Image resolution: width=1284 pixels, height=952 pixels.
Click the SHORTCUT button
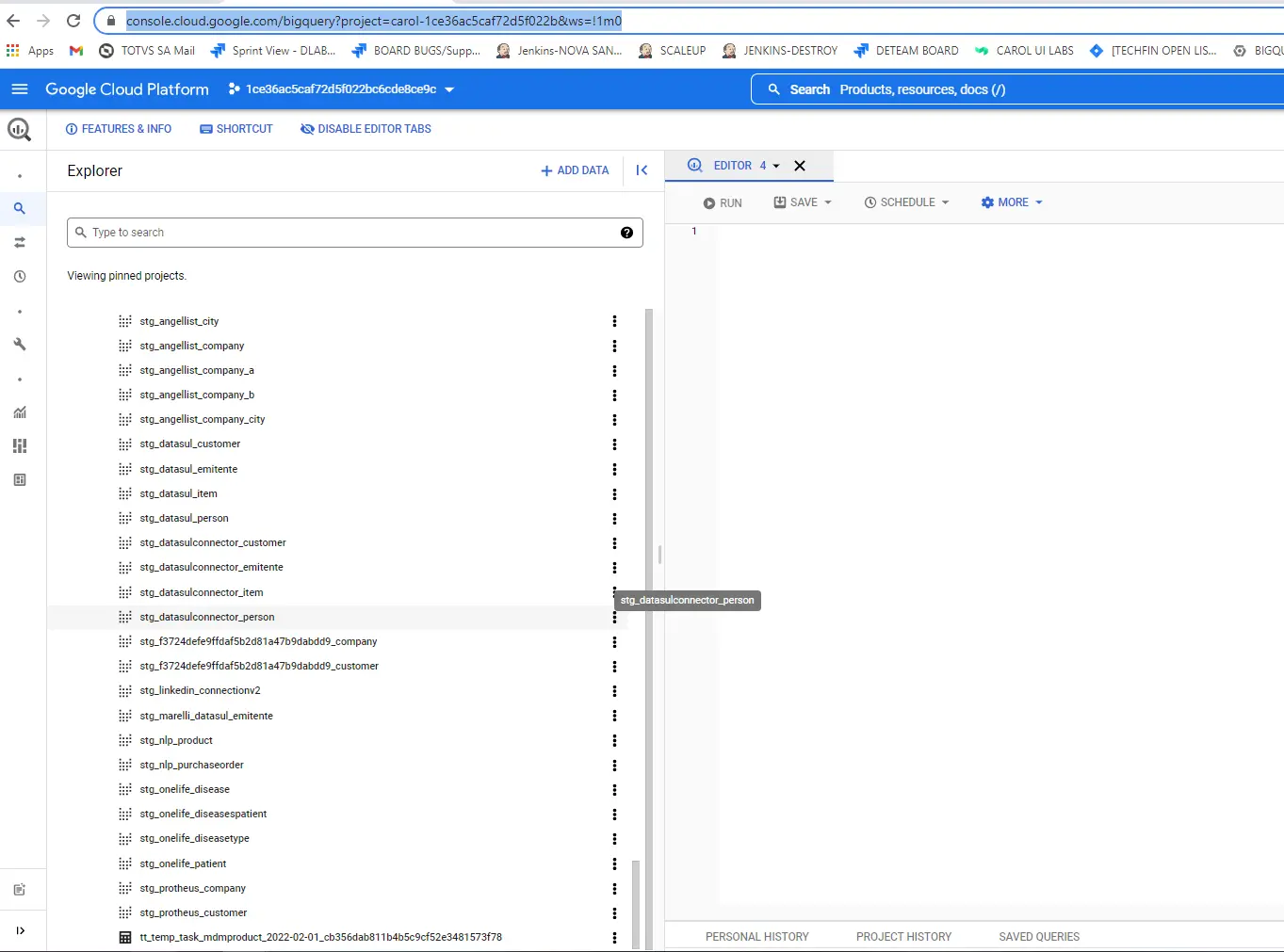click(x=236, y=129)
